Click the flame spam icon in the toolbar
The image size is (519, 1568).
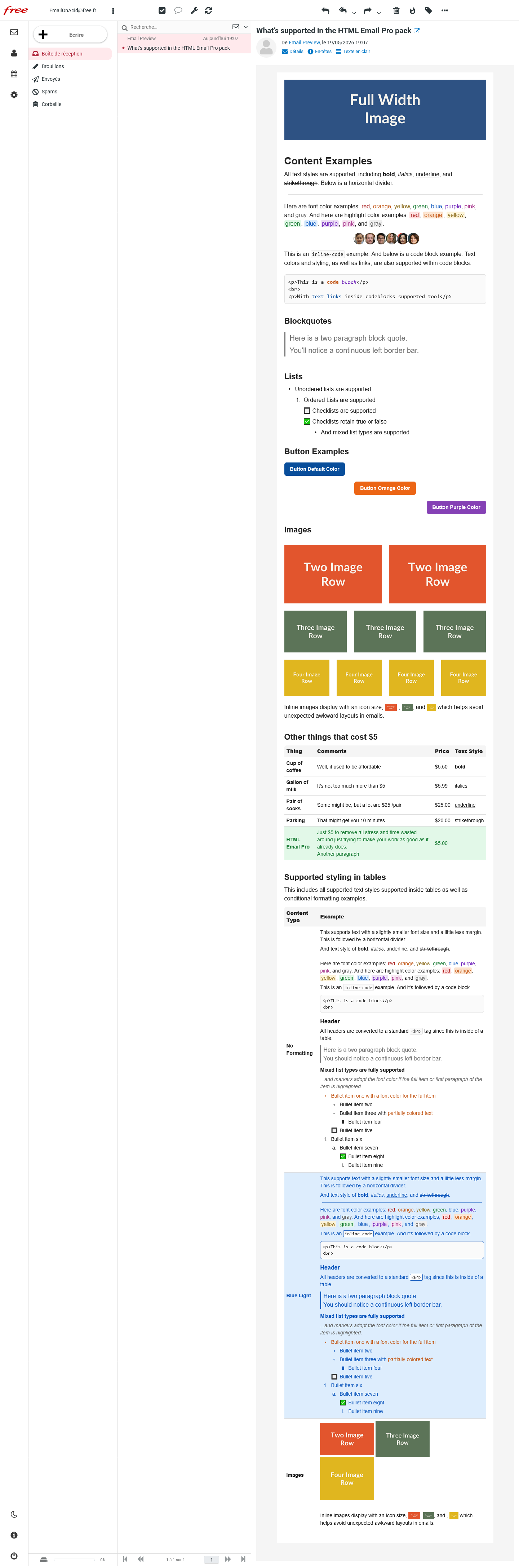pos(412,10)
